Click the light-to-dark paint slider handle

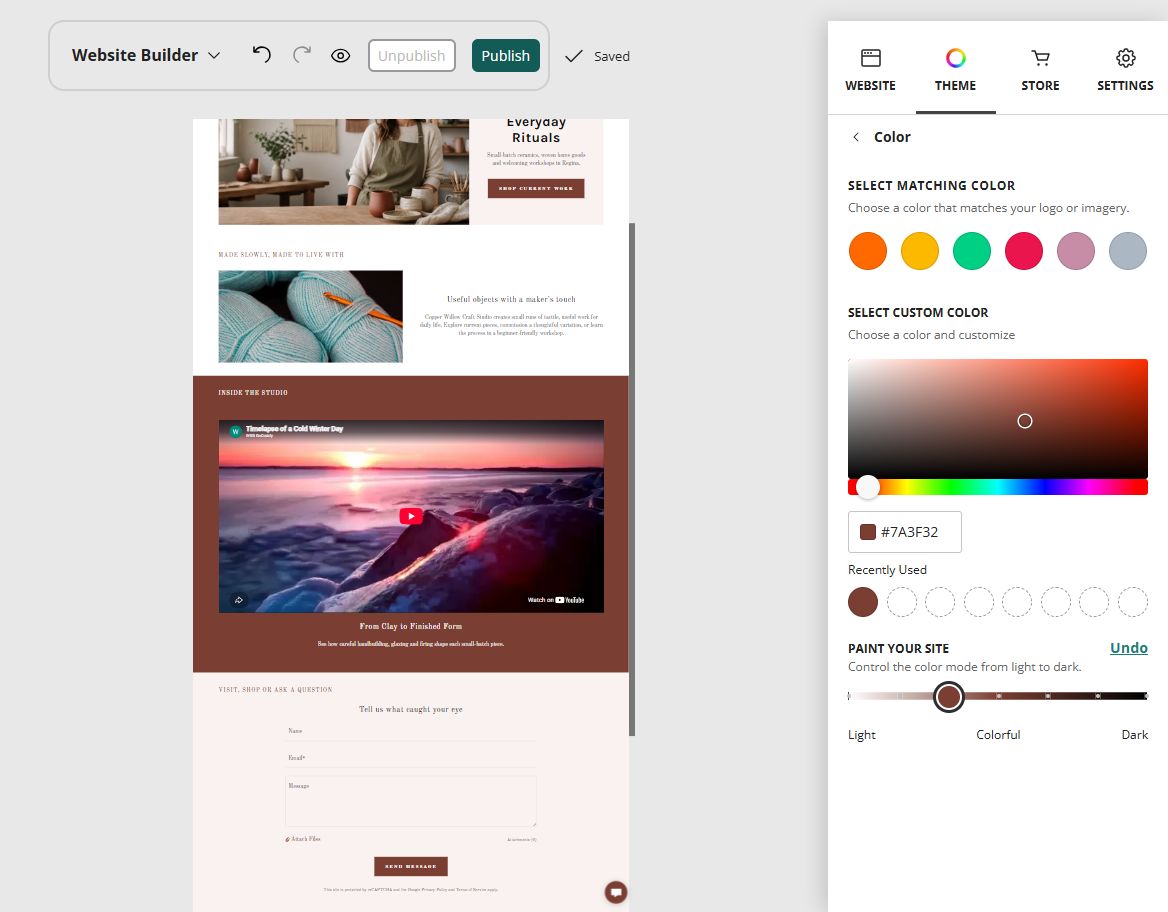click(x=949, y=697)
